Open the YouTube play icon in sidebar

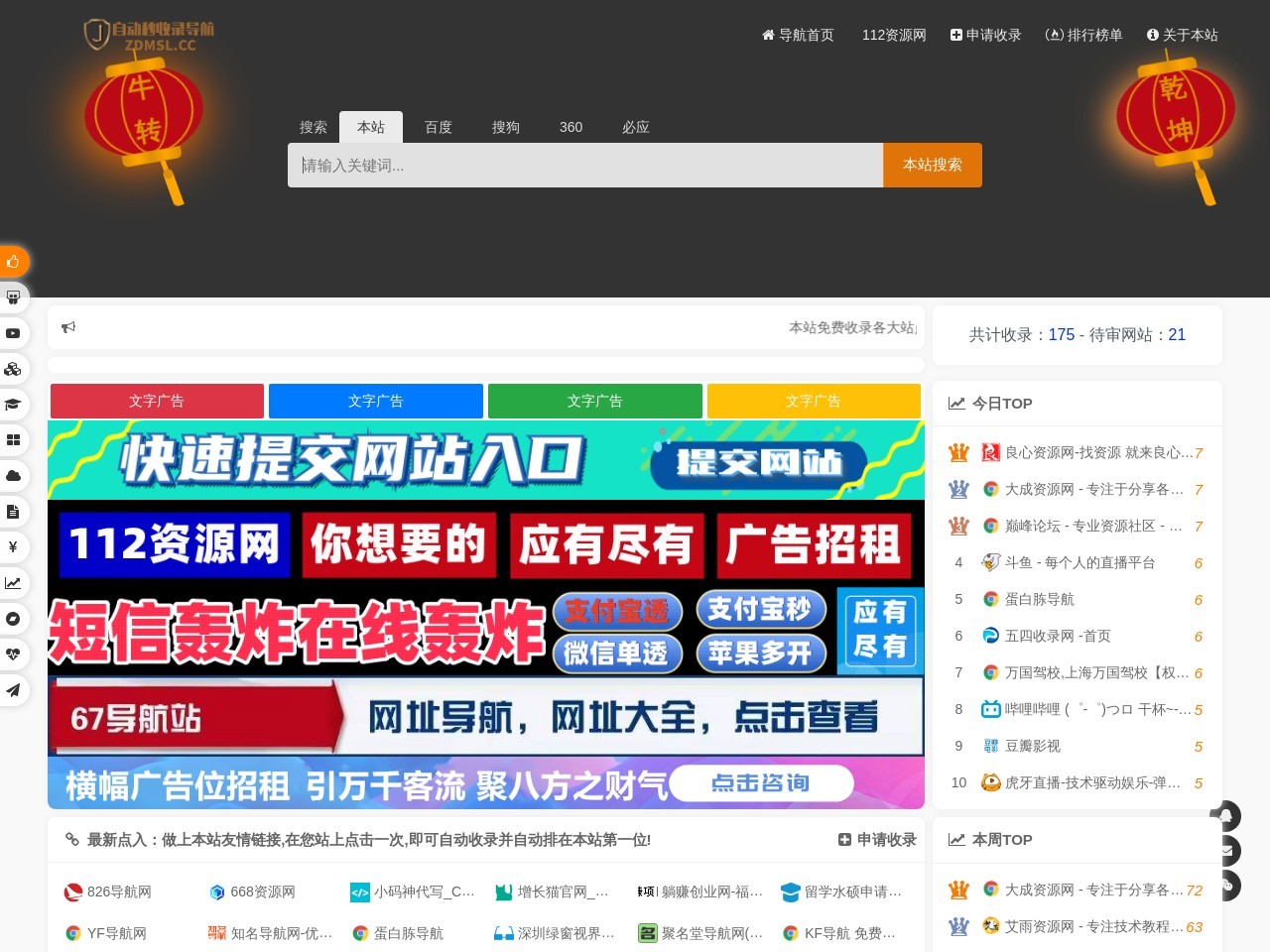(14, 333)
